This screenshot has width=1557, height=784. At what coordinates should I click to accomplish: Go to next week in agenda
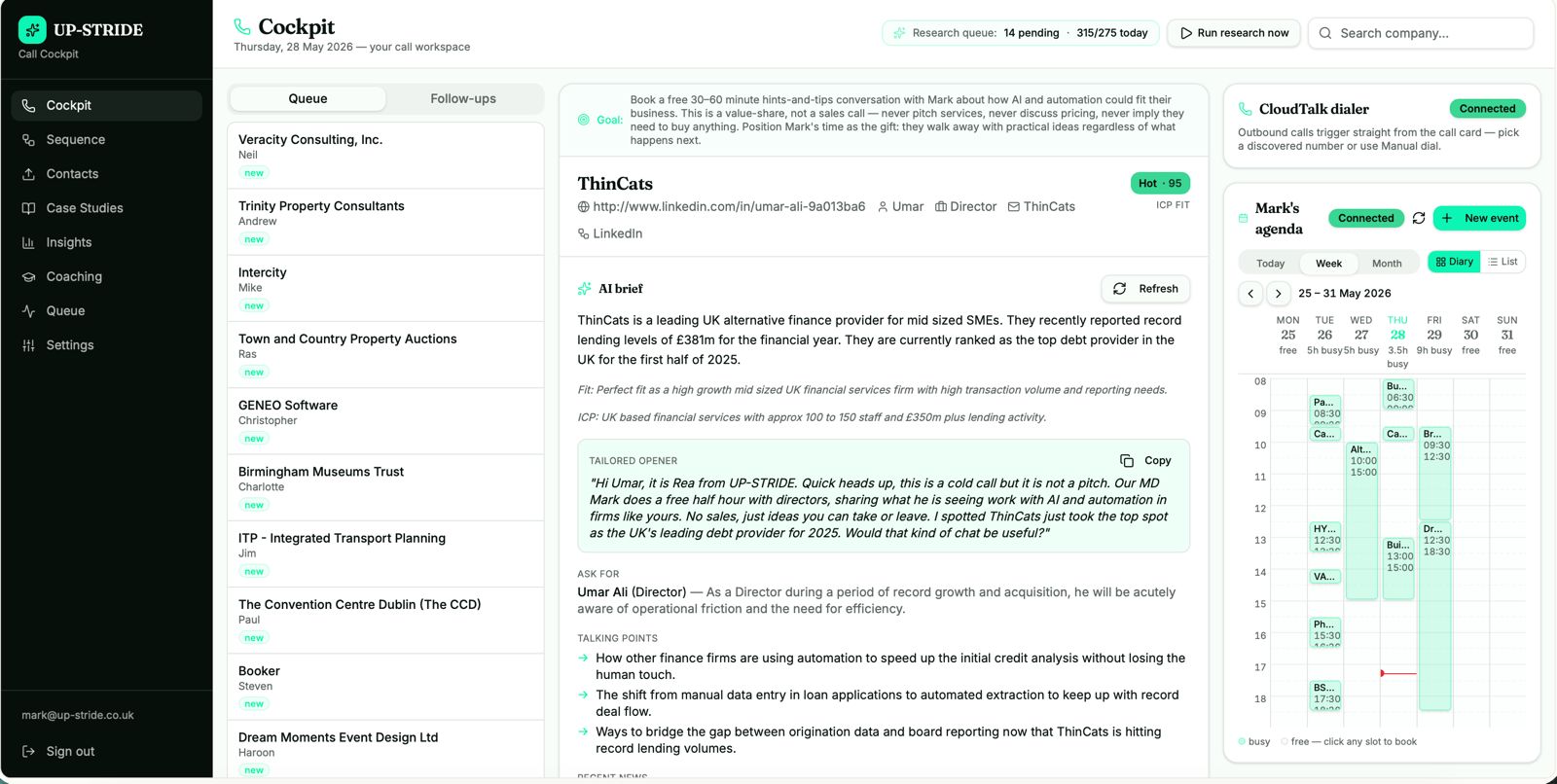pyautogui.click(x=1278, y=293)
